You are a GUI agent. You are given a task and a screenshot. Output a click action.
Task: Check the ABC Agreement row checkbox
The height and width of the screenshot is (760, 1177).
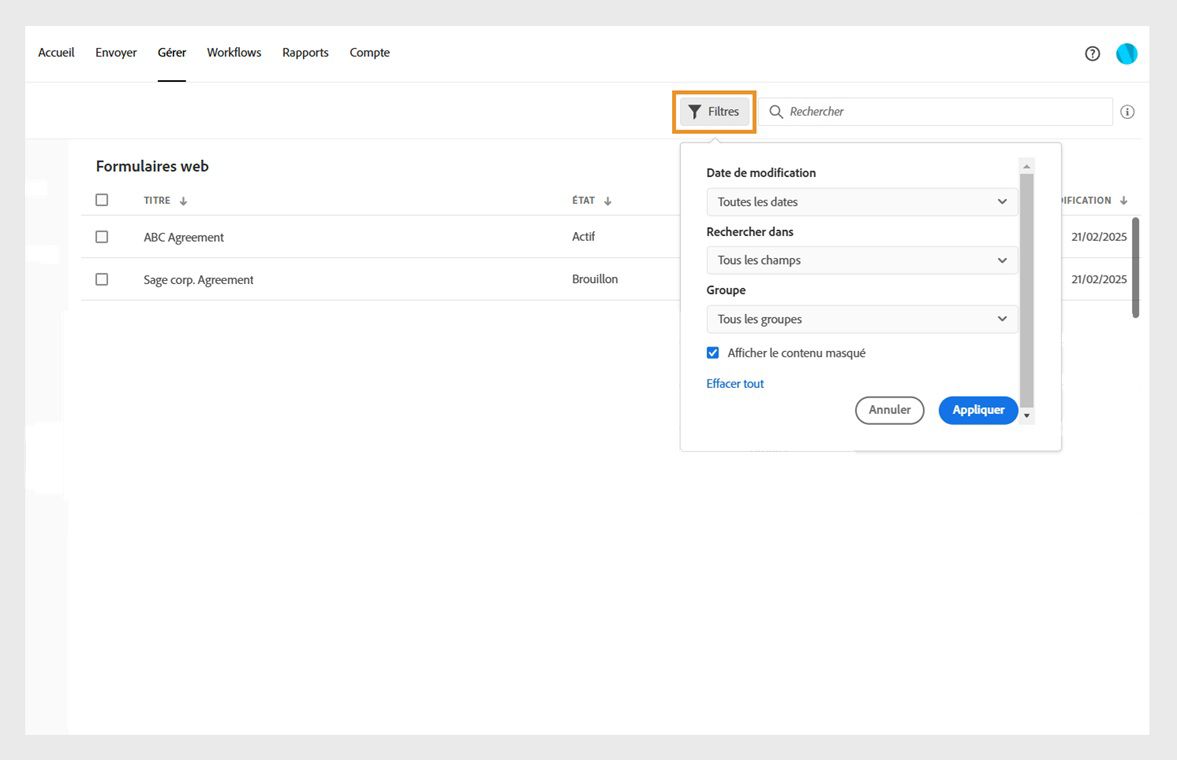click(101, 236)
